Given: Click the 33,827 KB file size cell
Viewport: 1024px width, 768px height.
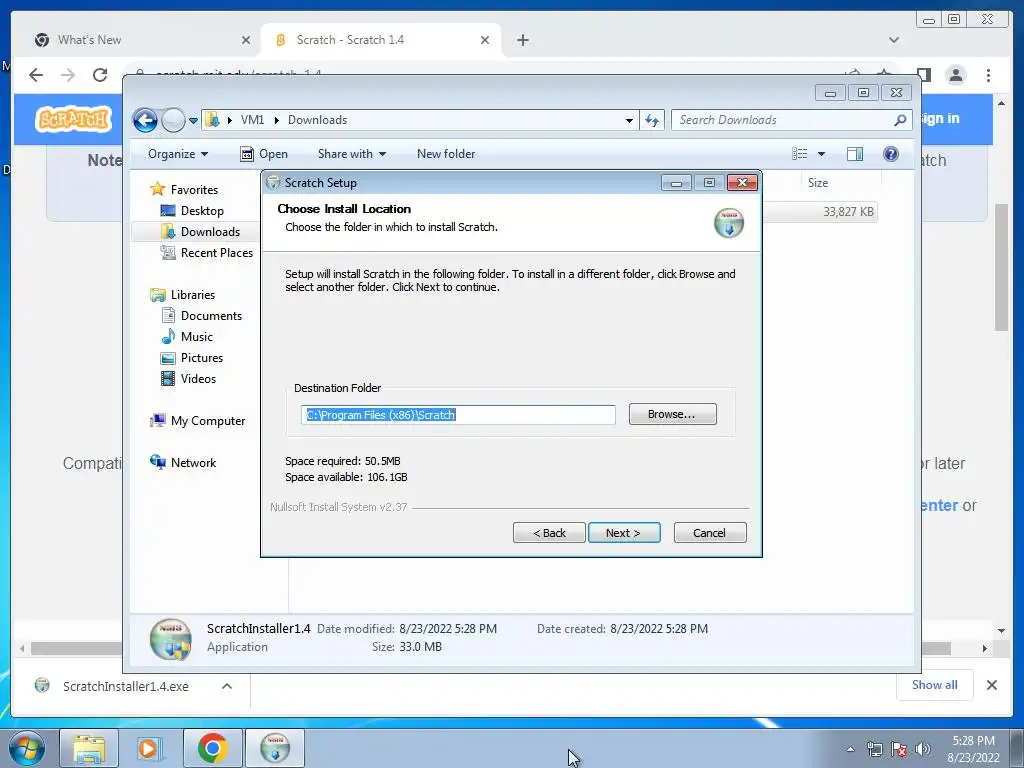Looking at the screenshot, I should coord(848,212).
